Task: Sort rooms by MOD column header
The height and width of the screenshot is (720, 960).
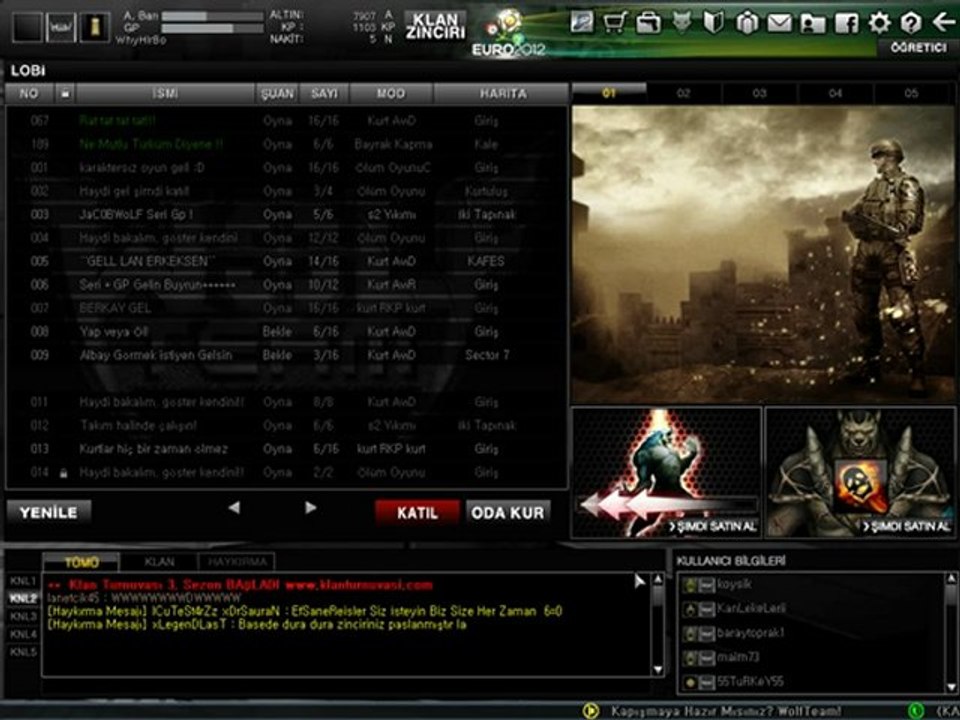Action: [391, 93]
